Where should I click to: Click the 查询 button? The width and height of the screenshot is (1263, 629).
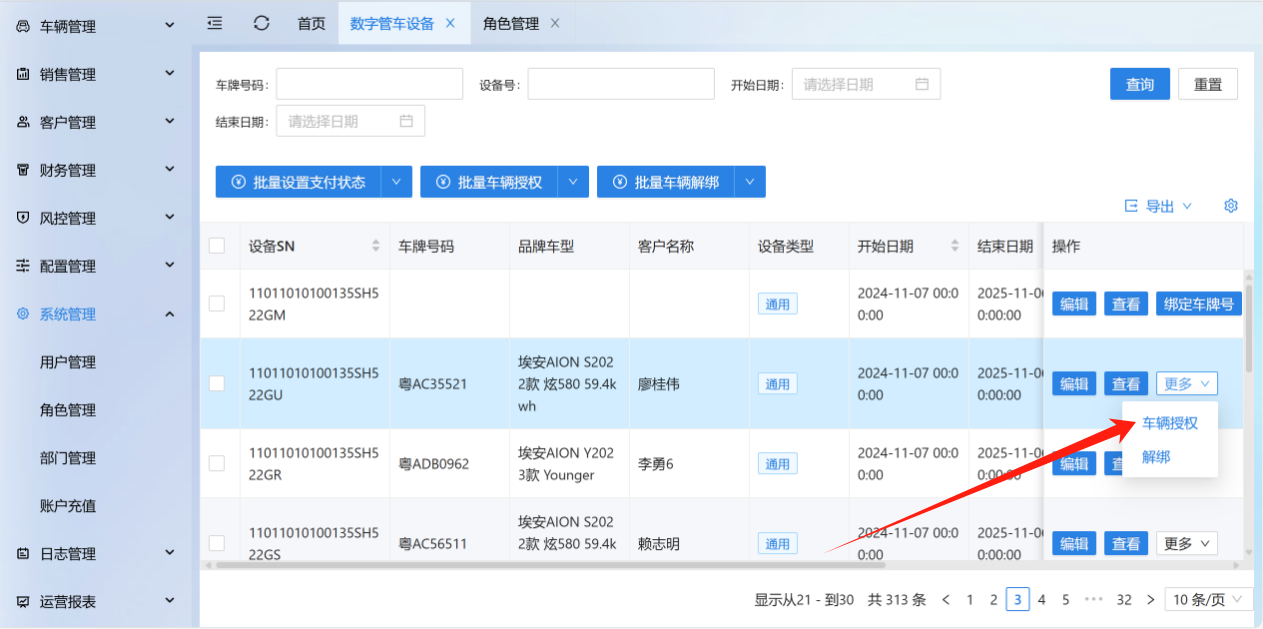coord(1140,85)
